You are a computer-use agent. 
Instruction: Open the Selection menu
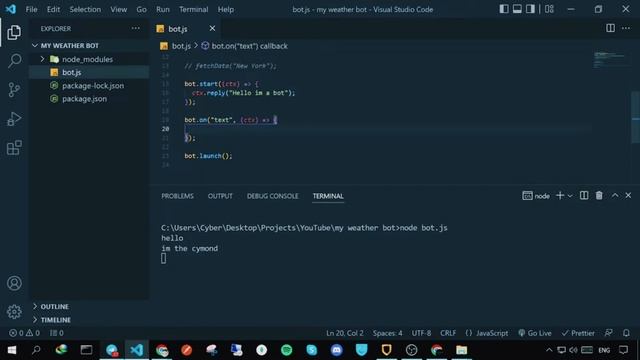pos(85,9)
